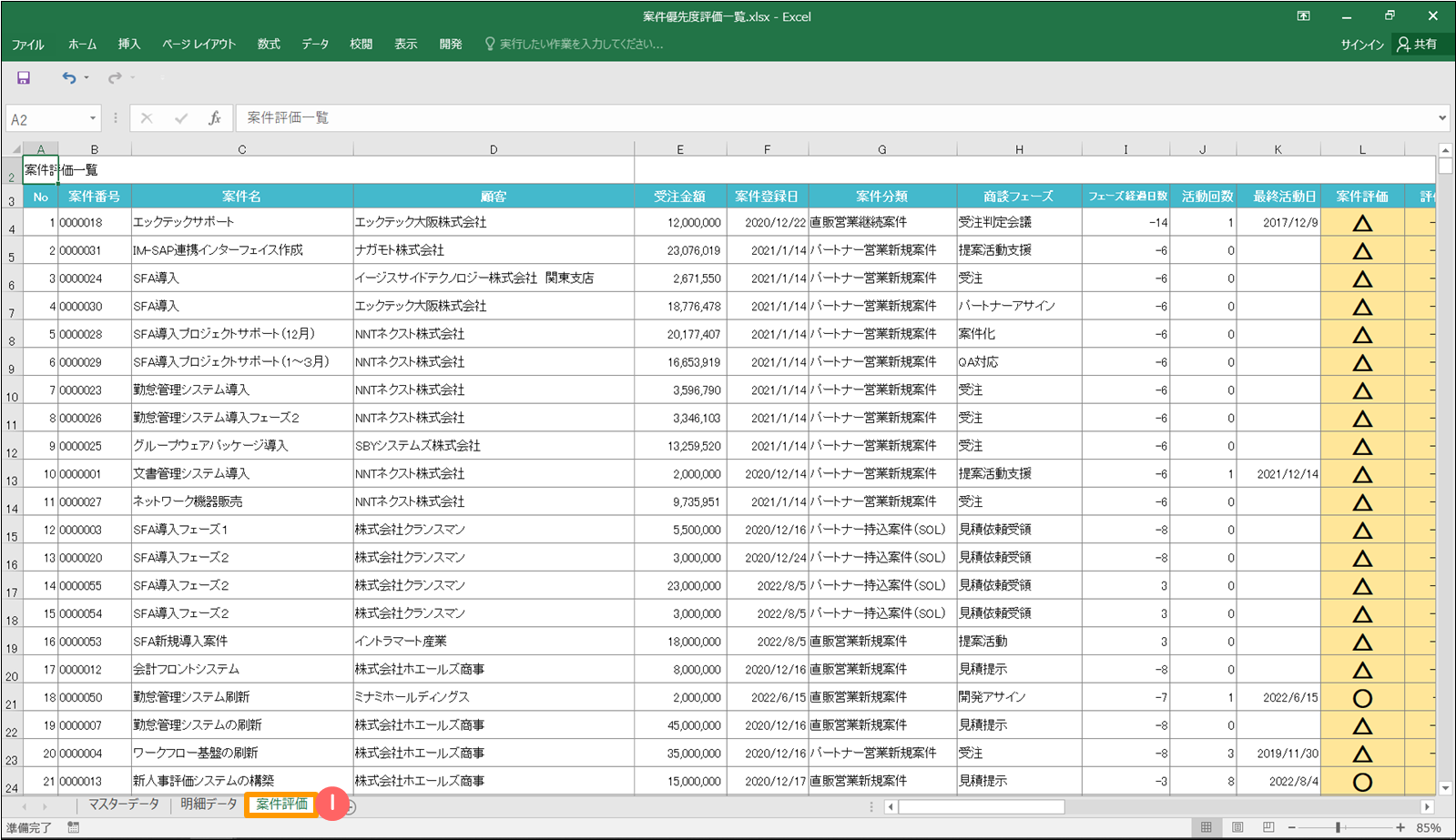Screen dimensions: 1456x840
Task: Click the triangle rating in the 0000018 row
Action: click(1362, 223)
